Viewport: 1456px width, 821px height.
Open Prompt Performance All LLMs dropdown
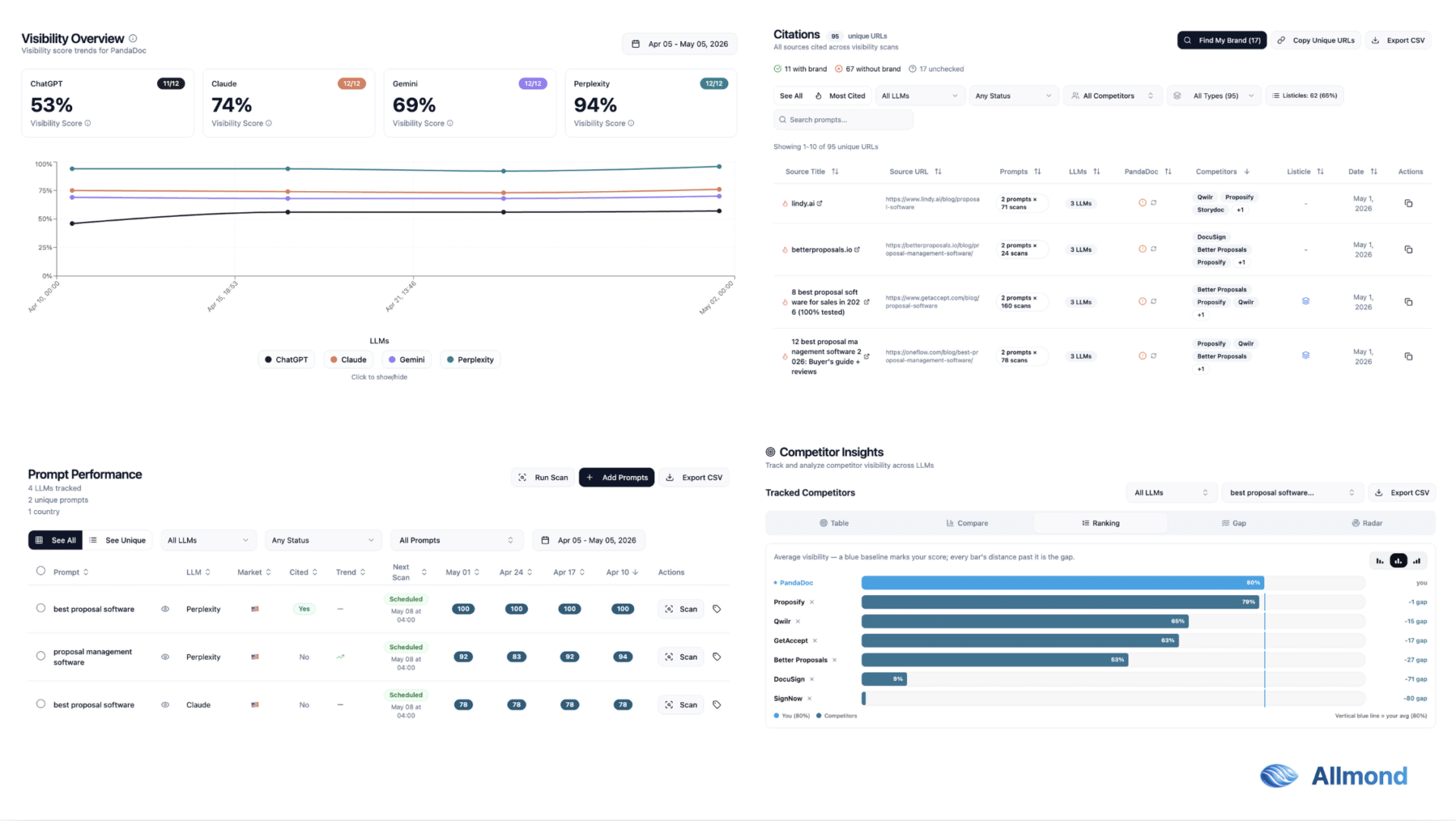(x=208, y=541)
